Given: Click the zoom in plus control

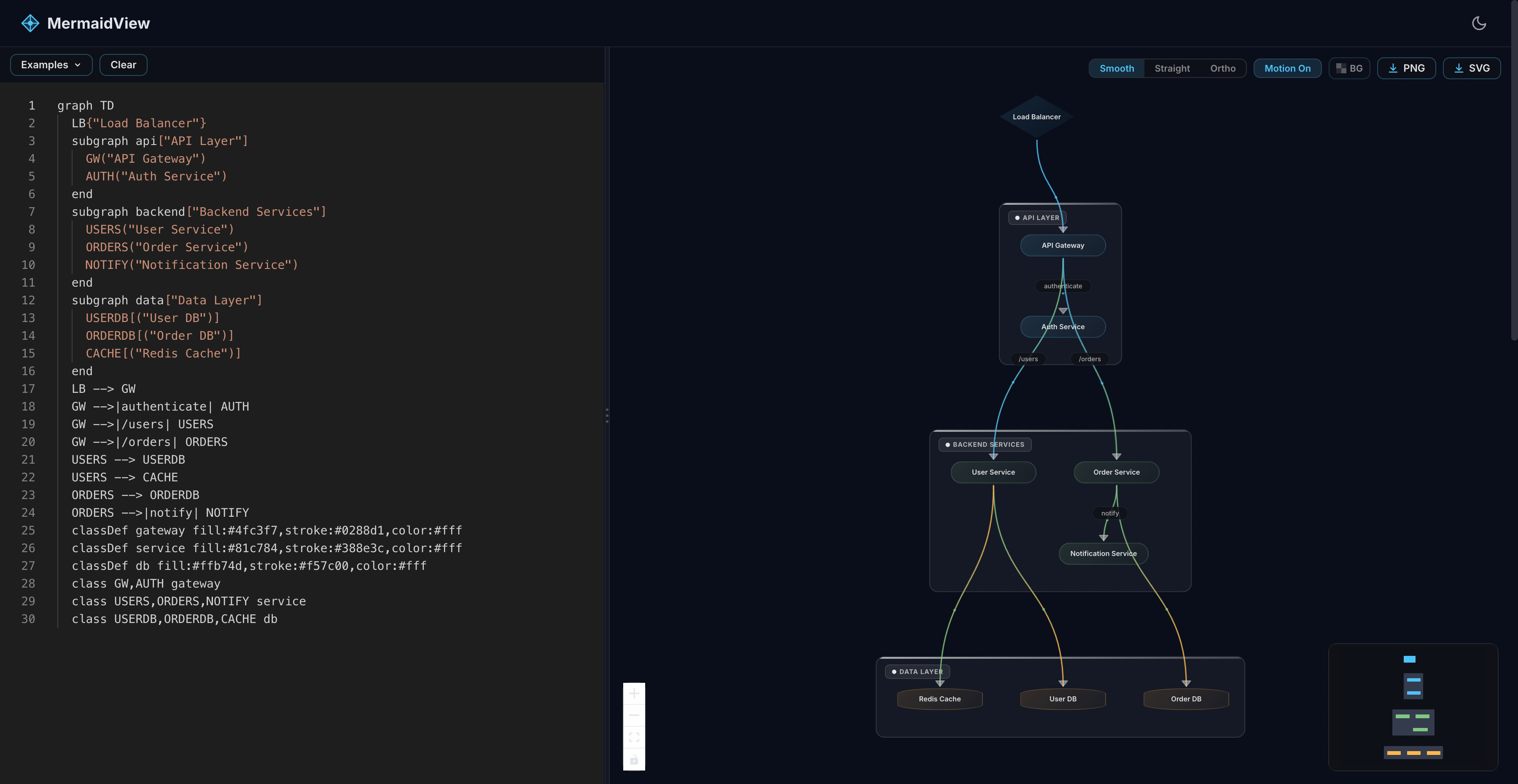Looking at the screenshot, I should (x=634, y=694).
